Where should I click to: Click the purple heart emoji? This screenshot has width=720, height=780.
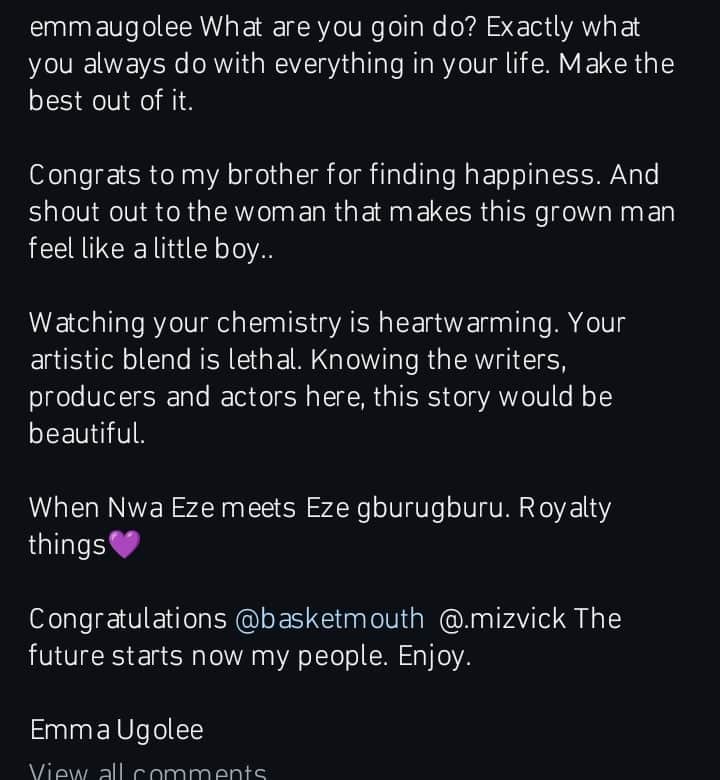pos(124,545)
